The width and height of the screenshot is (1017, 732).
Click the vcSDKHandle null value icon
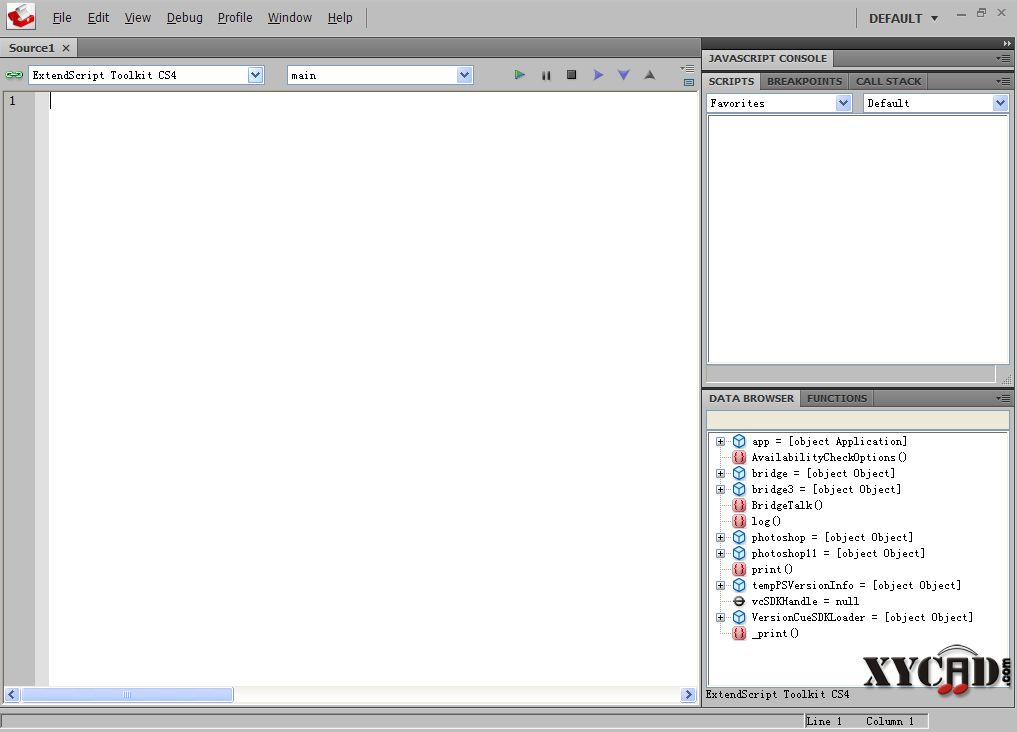[x=739, y=601]
